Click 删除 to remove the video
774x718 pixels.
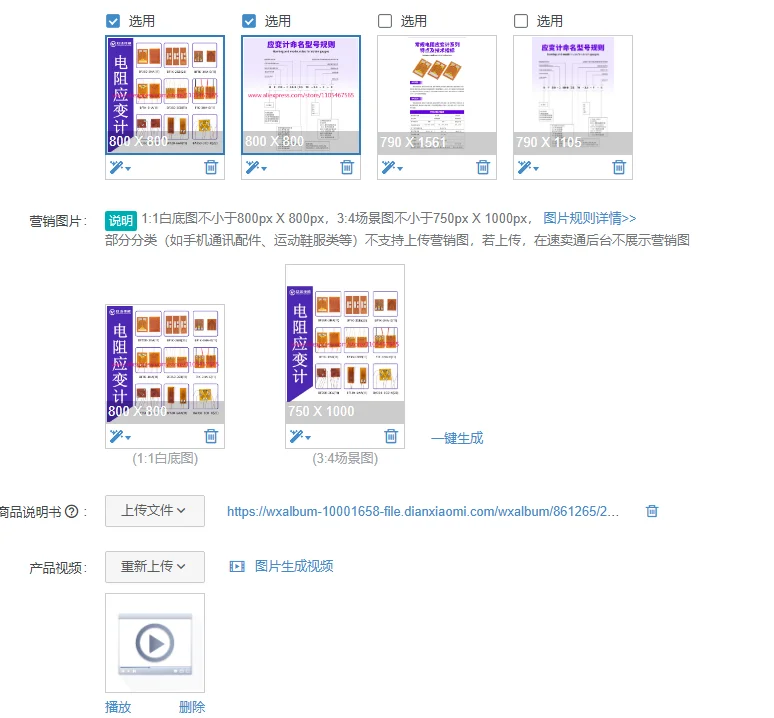[x=192, y=707]
